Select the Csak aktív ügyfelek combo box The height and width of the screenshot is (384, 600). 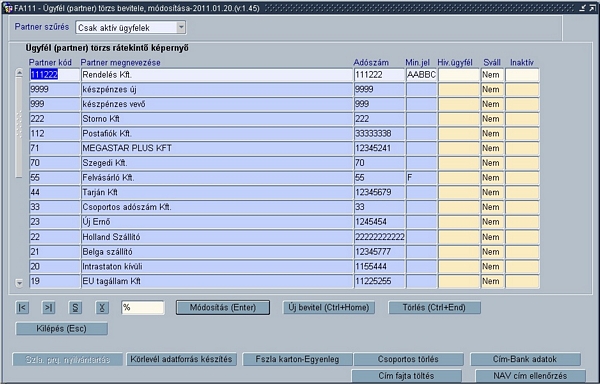tap(130, 28)
